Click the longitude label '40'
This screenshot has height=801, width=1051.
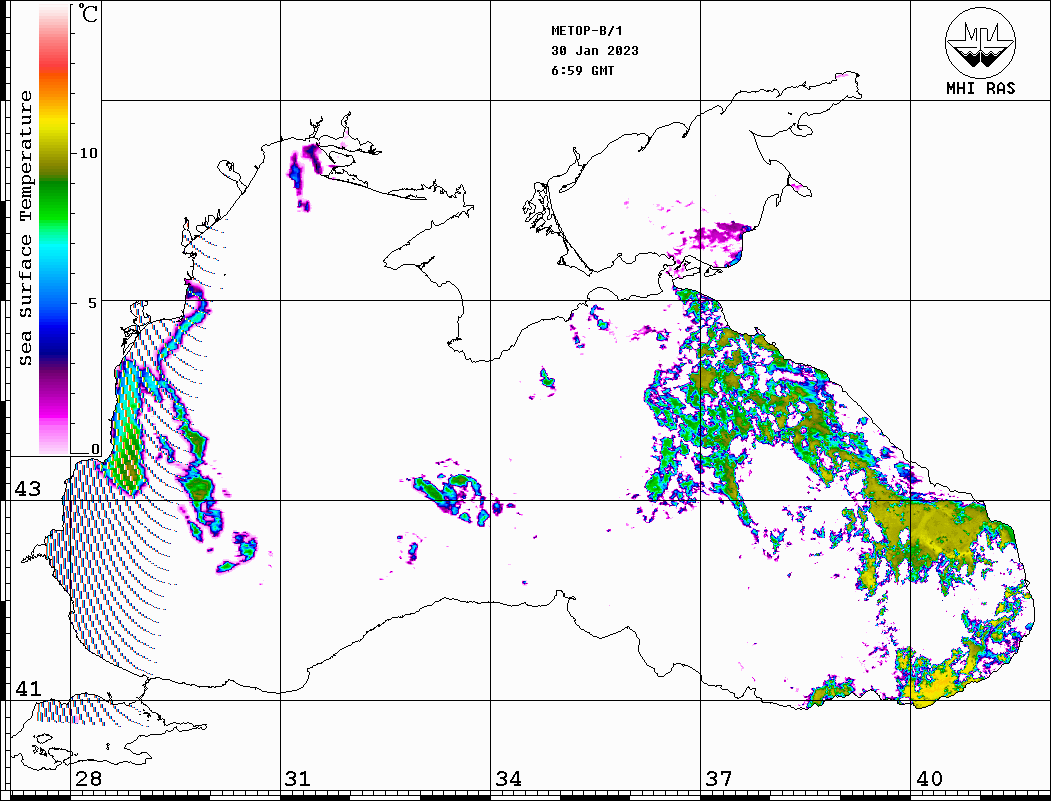pos(929,778)
